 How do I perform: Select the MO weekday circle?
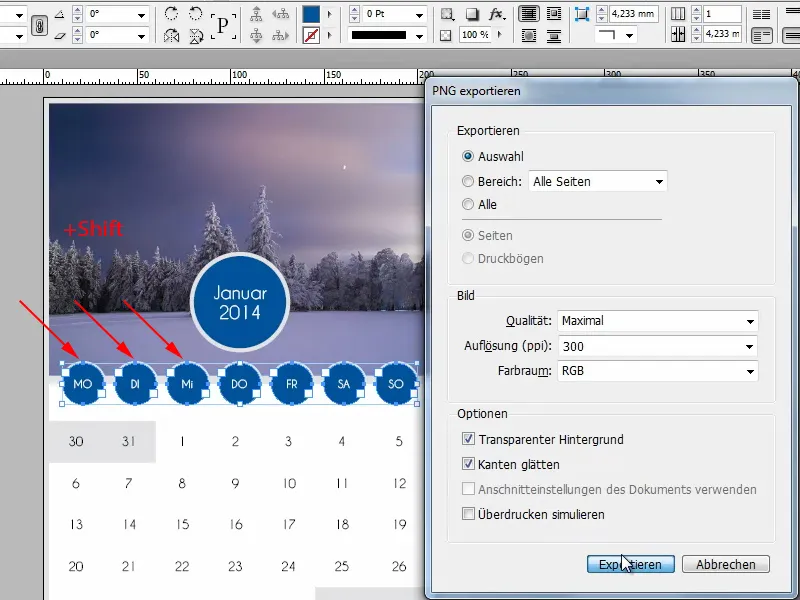click(83, 384)
